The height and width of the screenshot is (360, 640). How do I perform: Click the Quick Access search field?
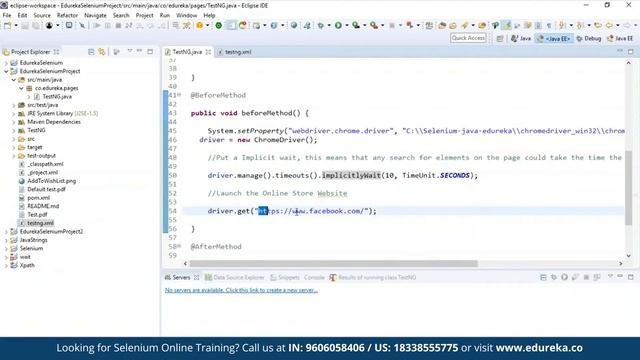click(468, 38)
